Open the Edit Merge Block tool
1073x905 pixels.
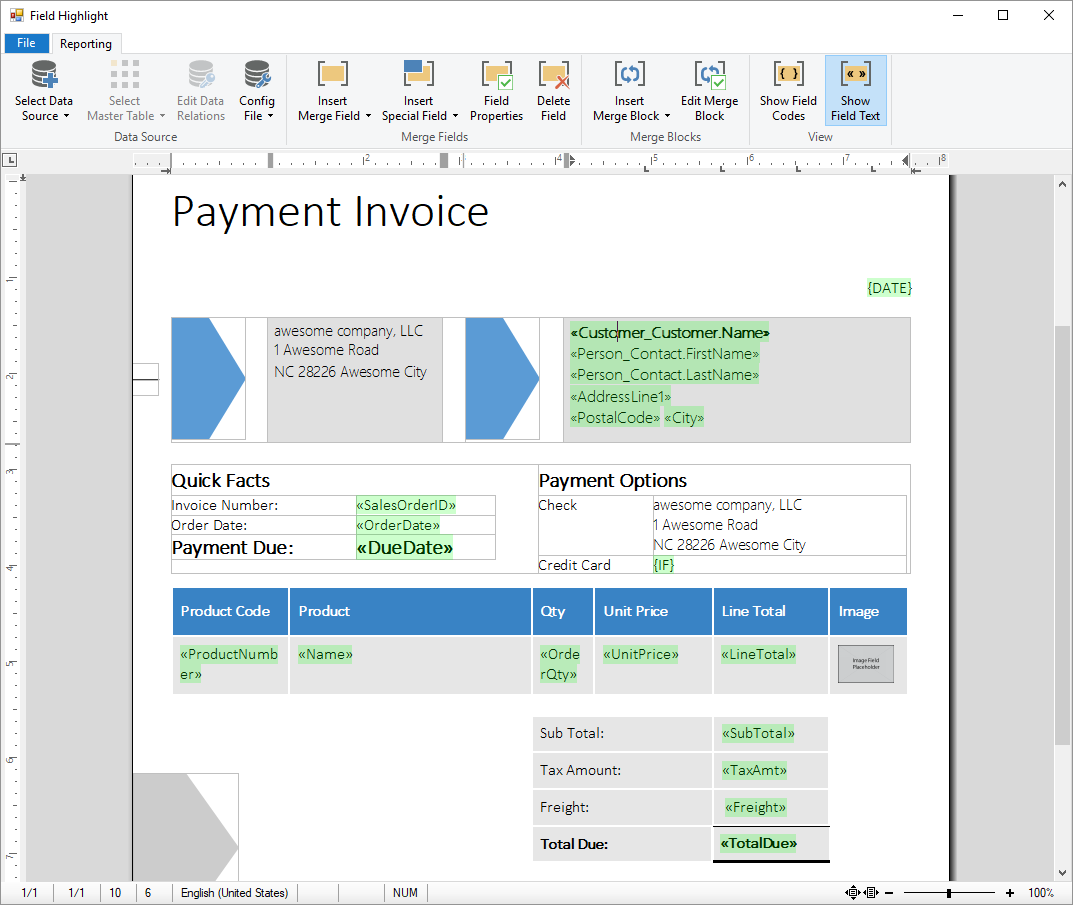tap(709, 76)
